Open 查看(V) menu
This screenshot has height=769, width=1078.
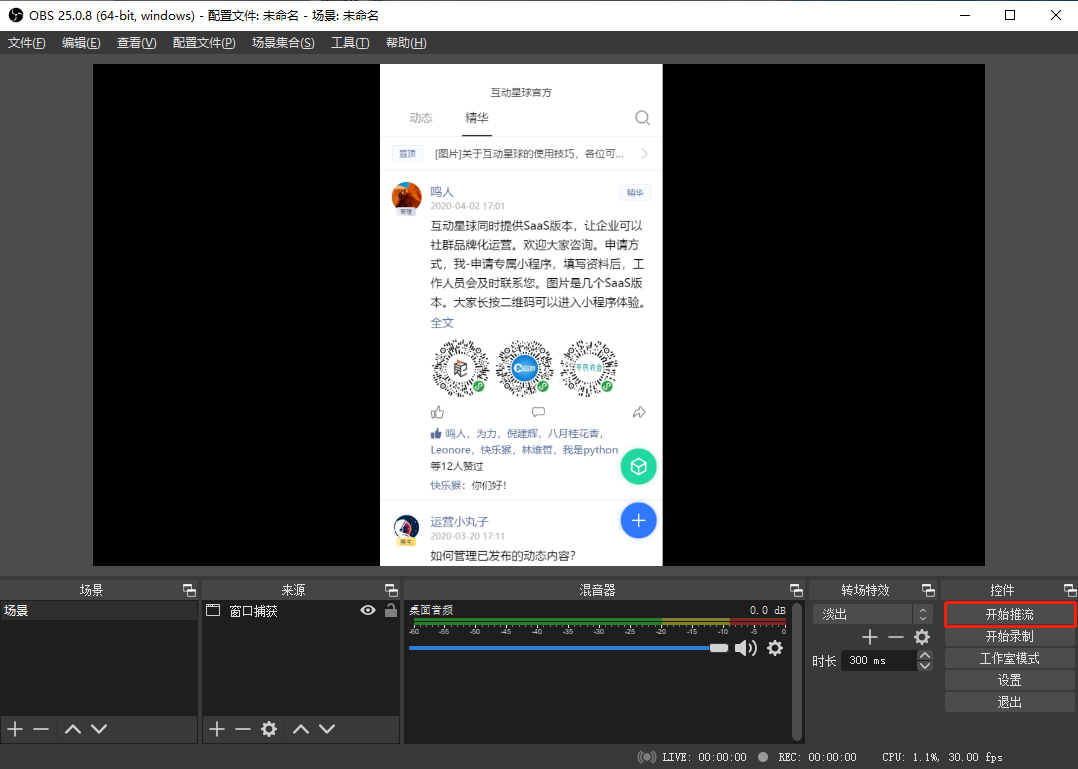coord(136,43)
